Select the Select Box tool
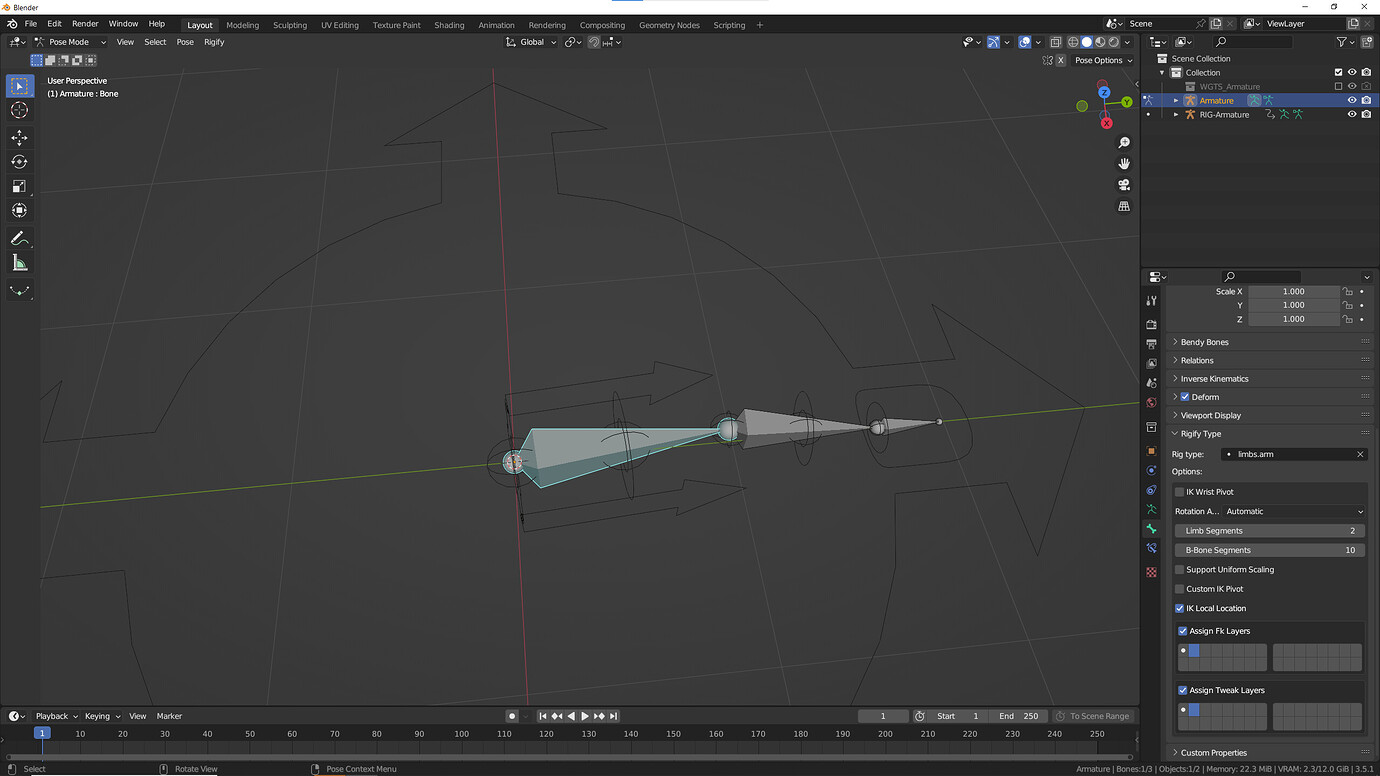The width and height of the screenshot is (1380, 776). tap(19, 87)
